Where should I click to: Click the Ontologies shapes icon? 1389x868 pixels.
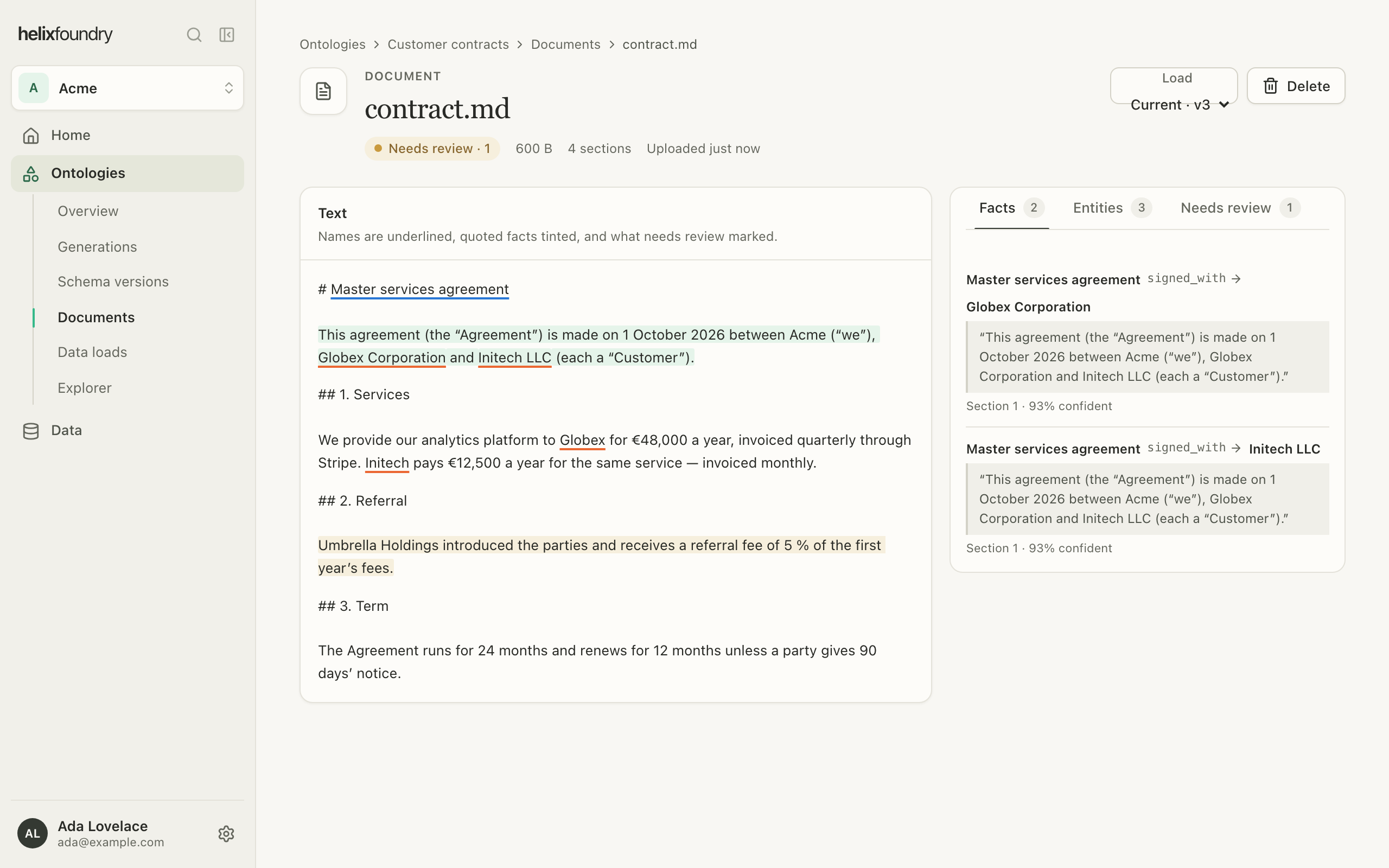click(31, 174)
